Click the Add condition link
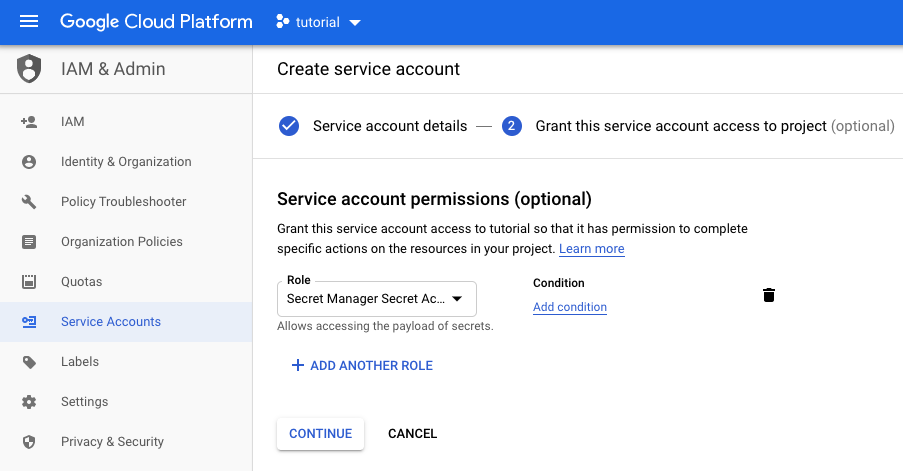The image size is (903, 471). [x=570, y=307]
